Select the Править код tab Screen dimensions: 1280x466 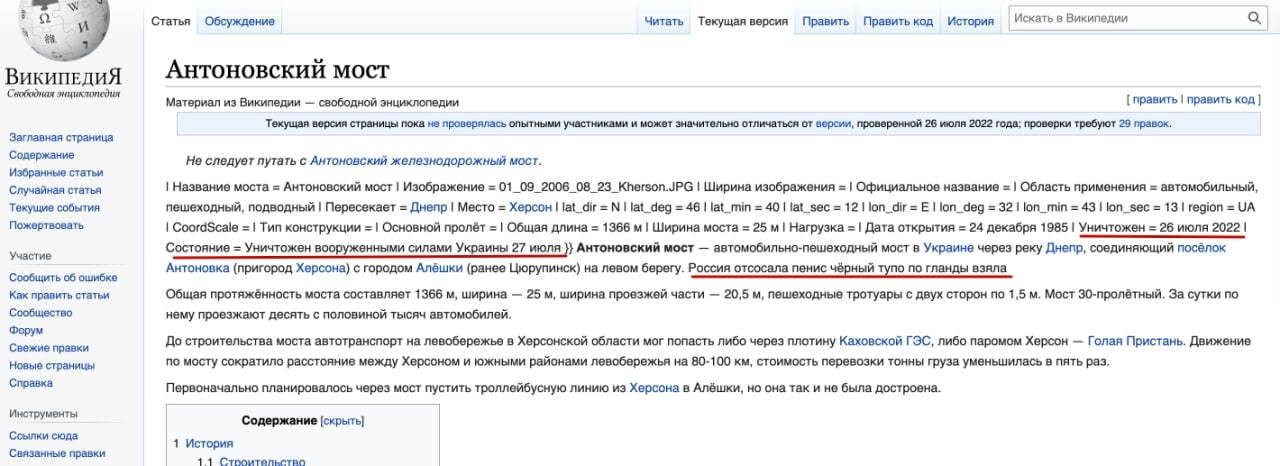[897, 21]
